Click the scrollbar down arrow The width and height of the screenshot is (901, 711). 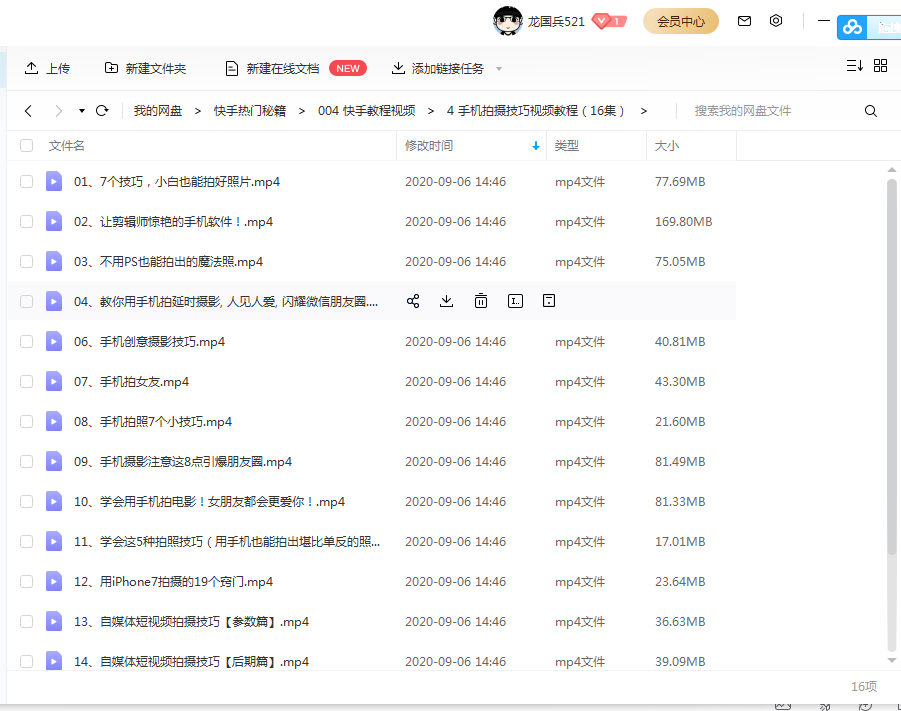891,660
